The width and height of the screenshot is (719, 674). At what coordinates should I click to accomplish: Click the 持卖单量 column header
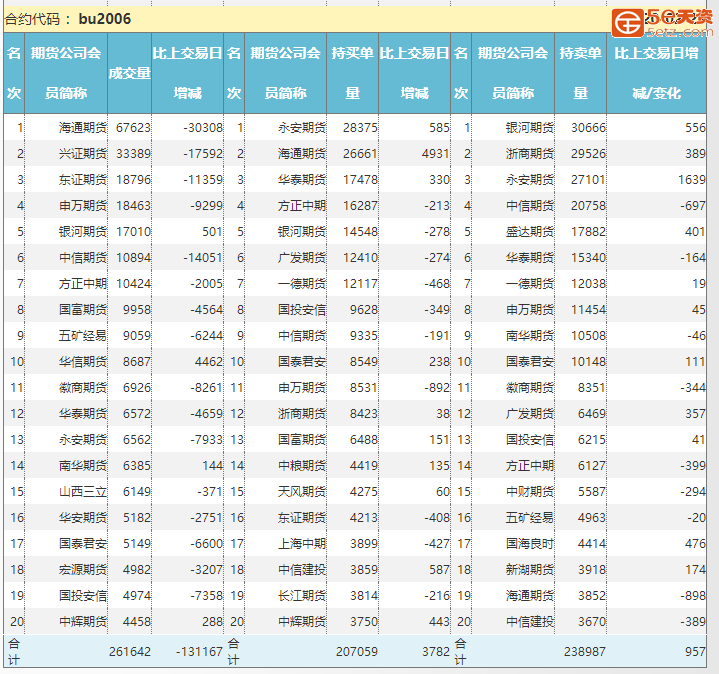pos(580,73)
